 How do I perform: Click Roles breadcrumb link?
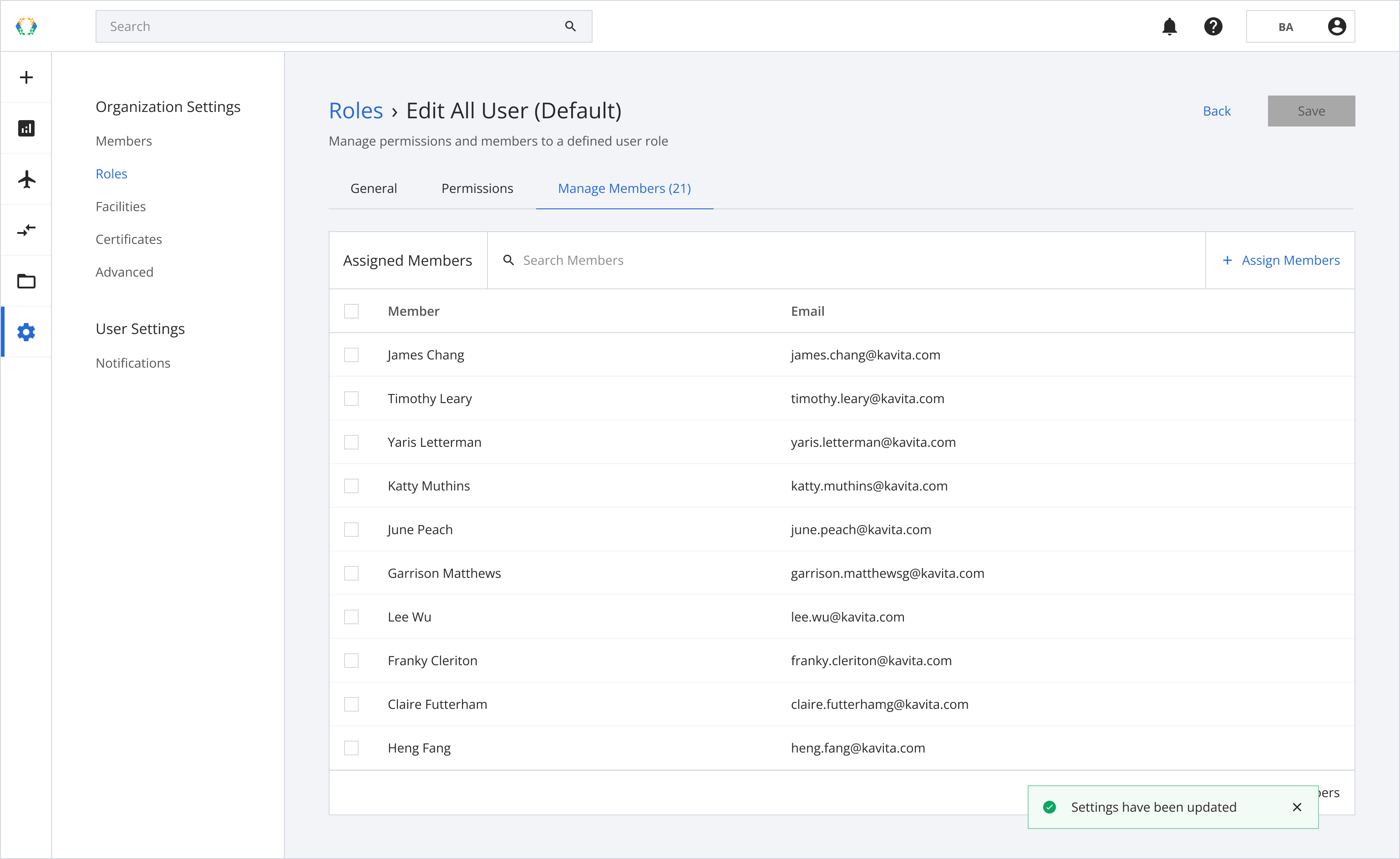click(x=355, y=110)
